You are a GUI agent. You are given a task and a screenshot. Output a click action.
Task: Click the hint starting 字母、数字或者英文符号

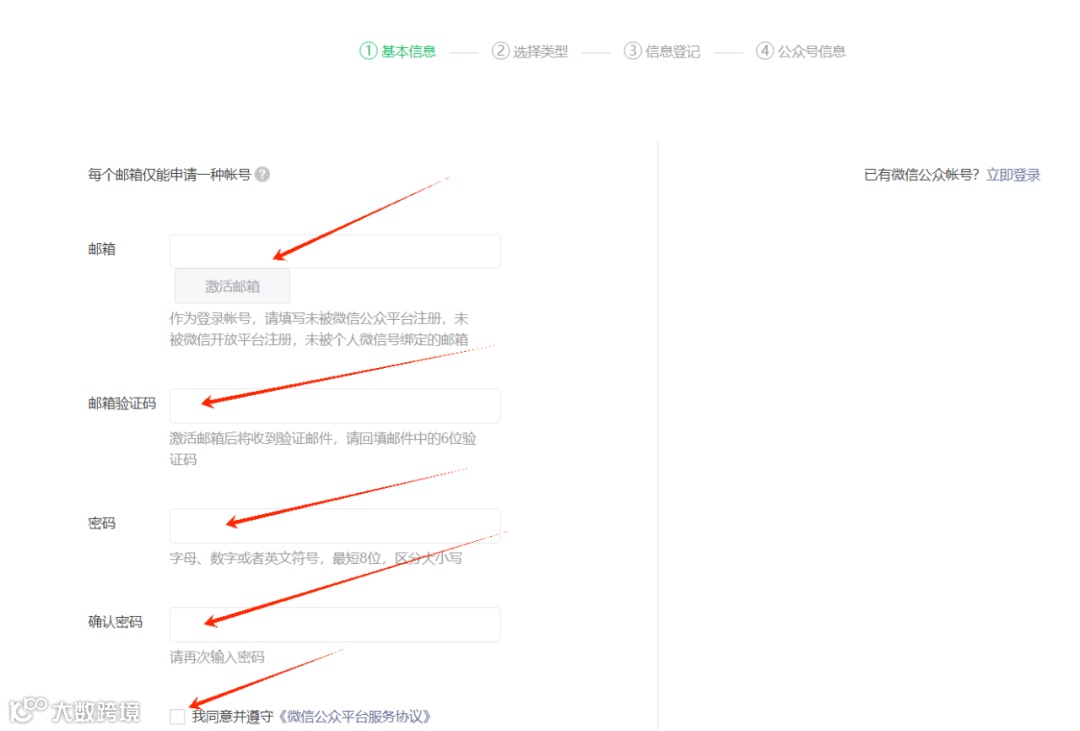[316, 558]
